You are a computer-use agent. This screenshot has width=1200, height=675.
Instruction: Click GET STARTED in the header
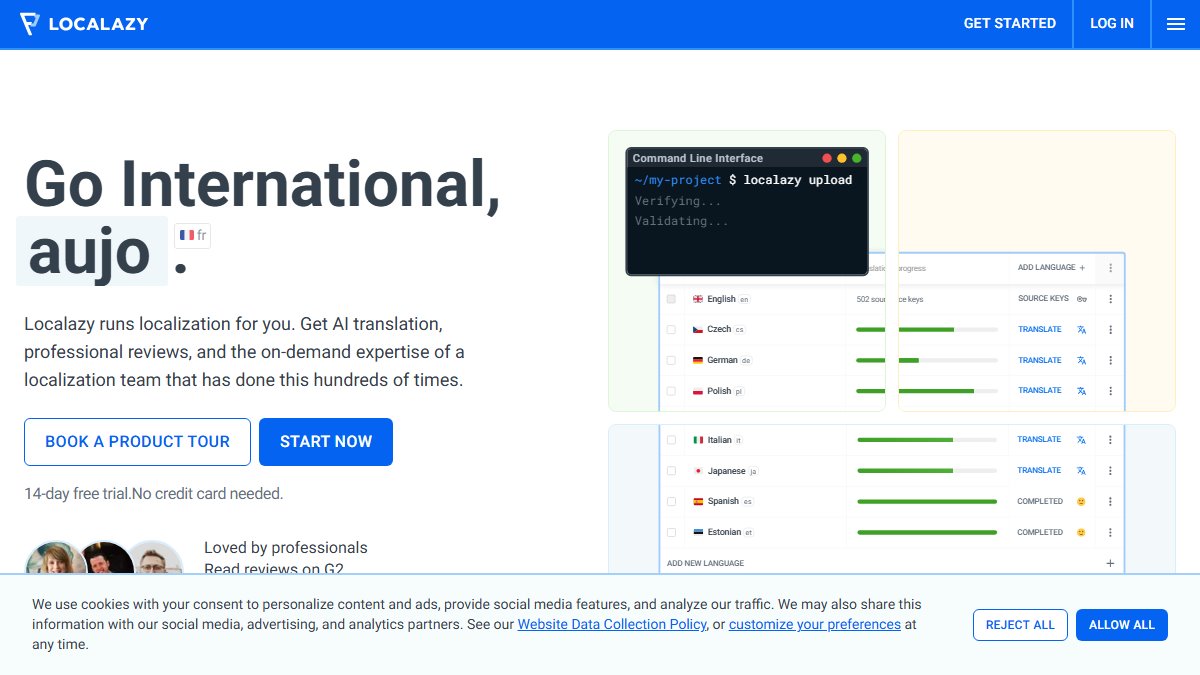[1010, 23]
